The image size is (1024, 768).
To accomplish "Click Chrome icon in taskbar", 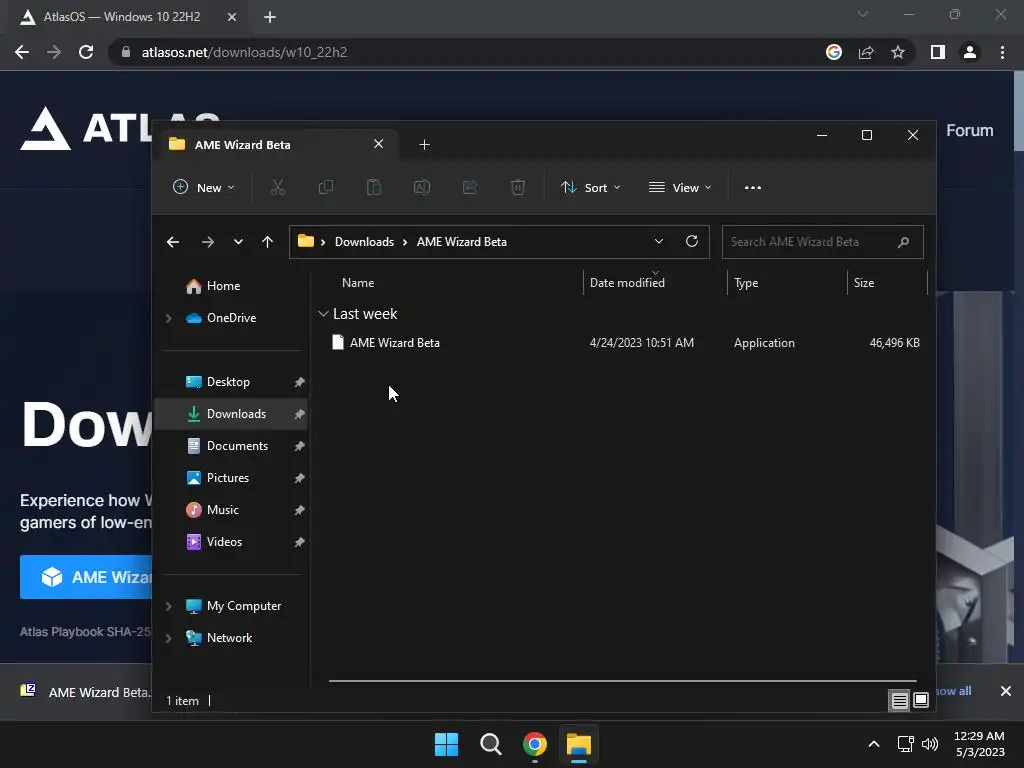I will [535, 744].
